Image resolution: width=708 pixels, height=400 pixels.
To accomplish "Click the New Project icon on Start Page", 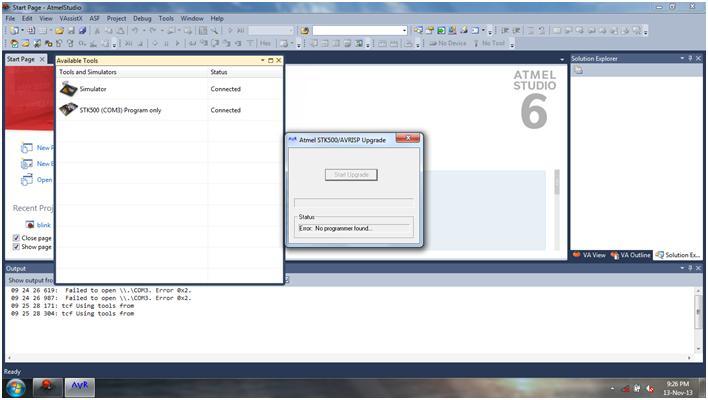I will (x=27, y=148).
